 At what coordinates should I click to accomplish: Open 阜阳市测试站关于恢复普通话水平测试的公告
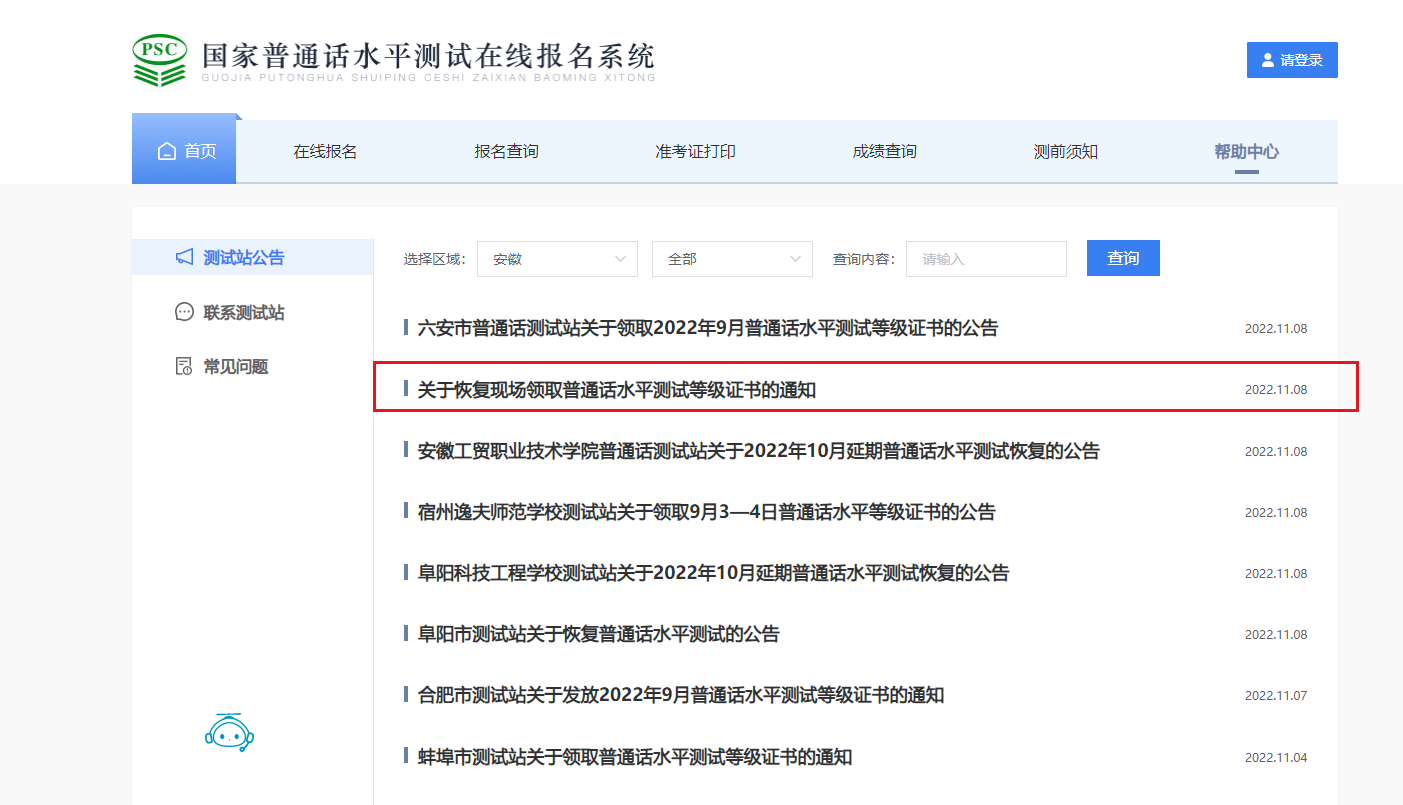pos(598,634)
